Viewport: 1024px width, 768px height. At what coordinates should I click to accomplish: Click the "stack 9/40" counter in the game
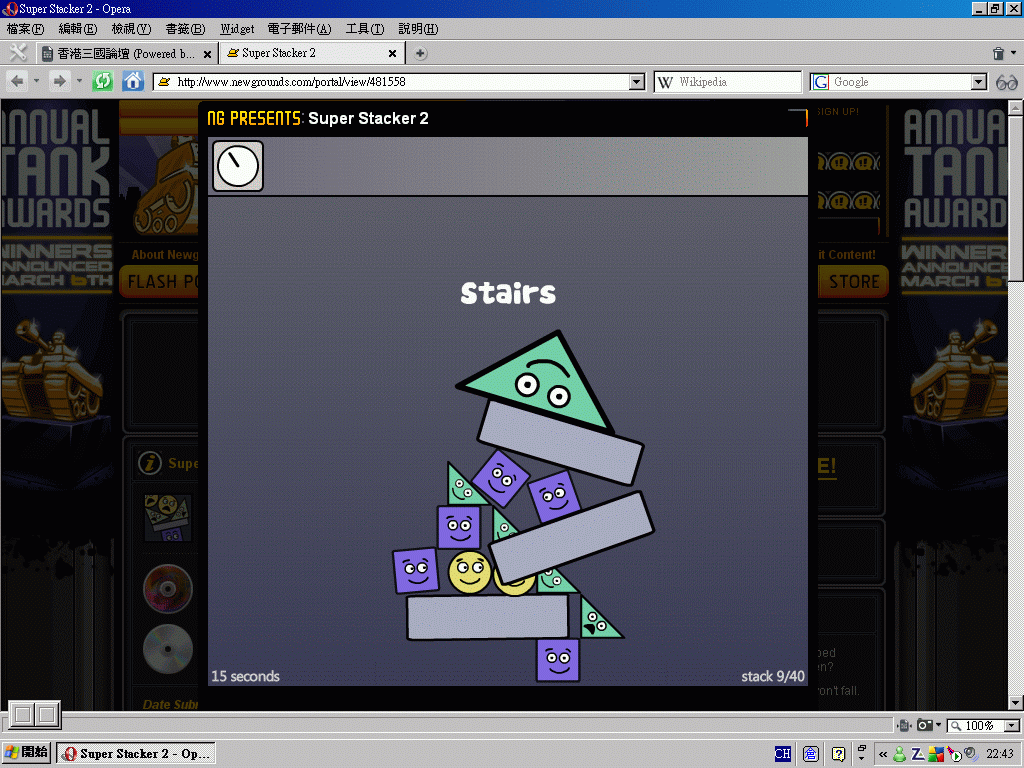click(x=773, y=677)
